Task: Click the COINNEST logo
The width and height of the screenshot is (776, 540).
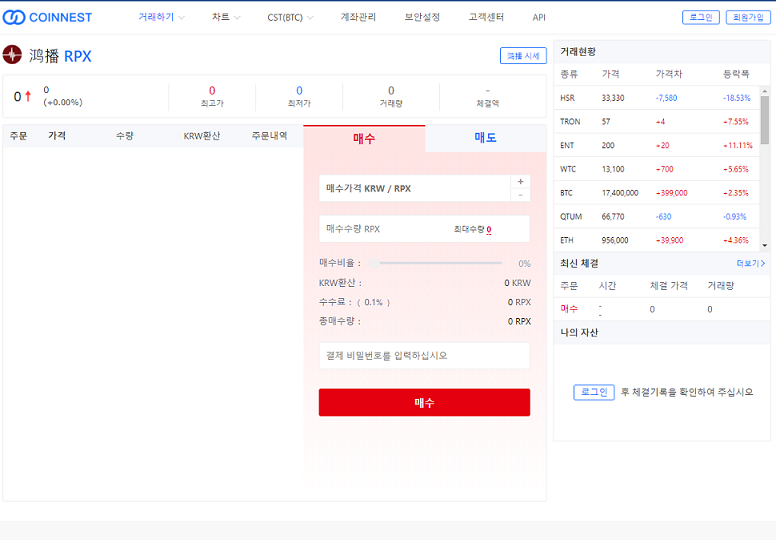Action: (48, 17)
